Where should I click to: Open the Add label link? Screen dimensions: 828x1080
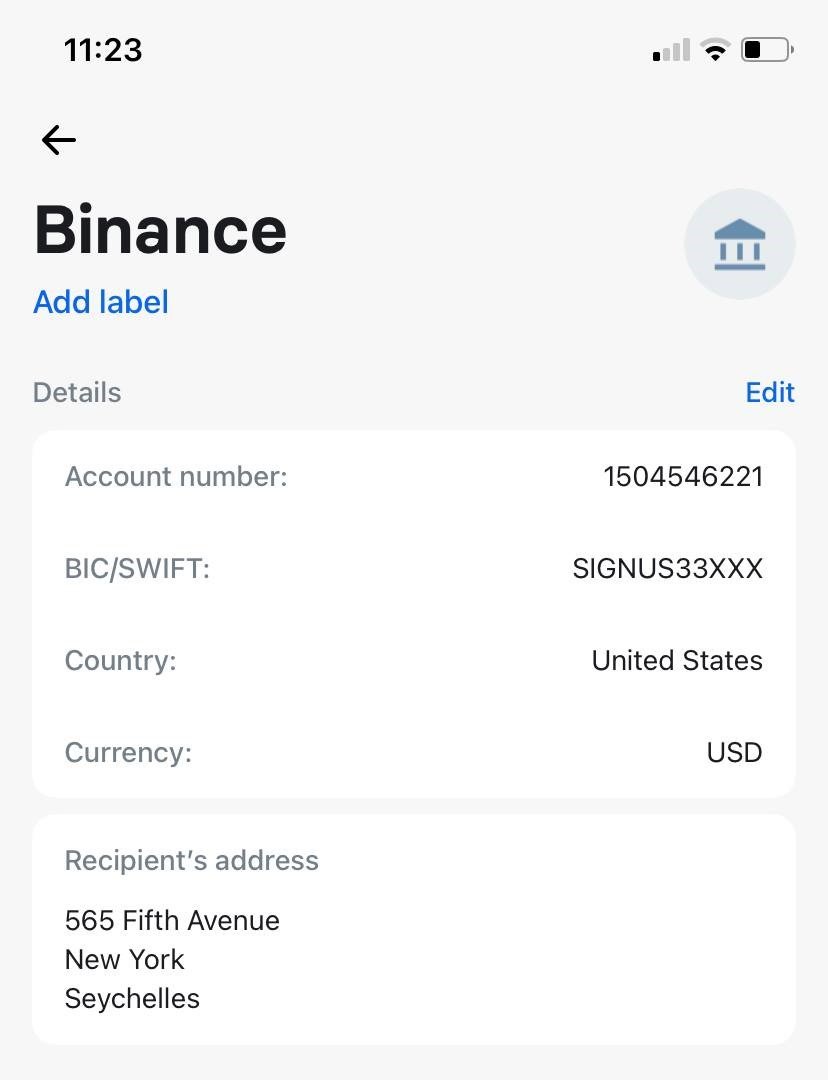(101, 302)
